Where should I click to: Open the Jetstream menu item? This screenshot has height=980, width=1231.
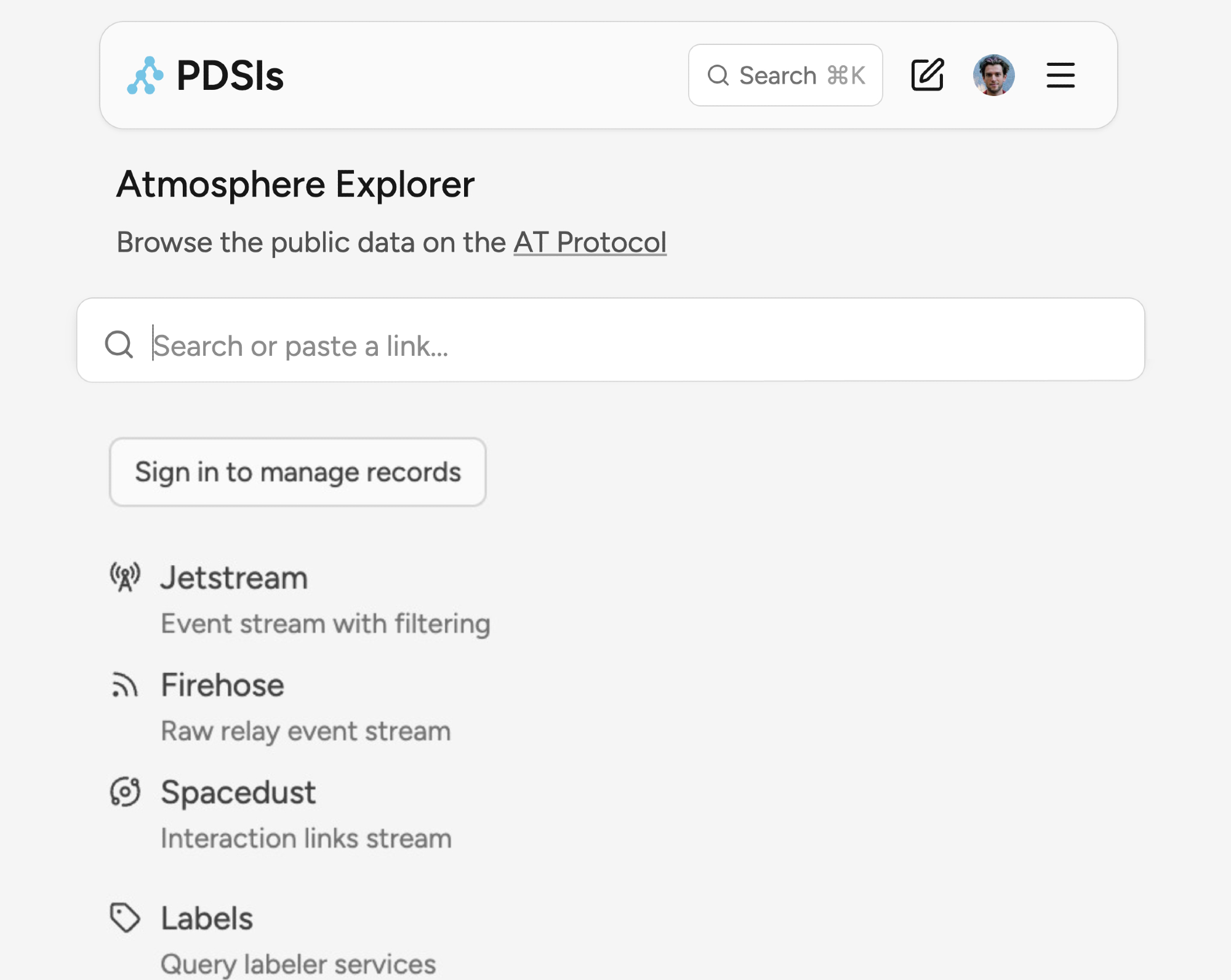234,578
